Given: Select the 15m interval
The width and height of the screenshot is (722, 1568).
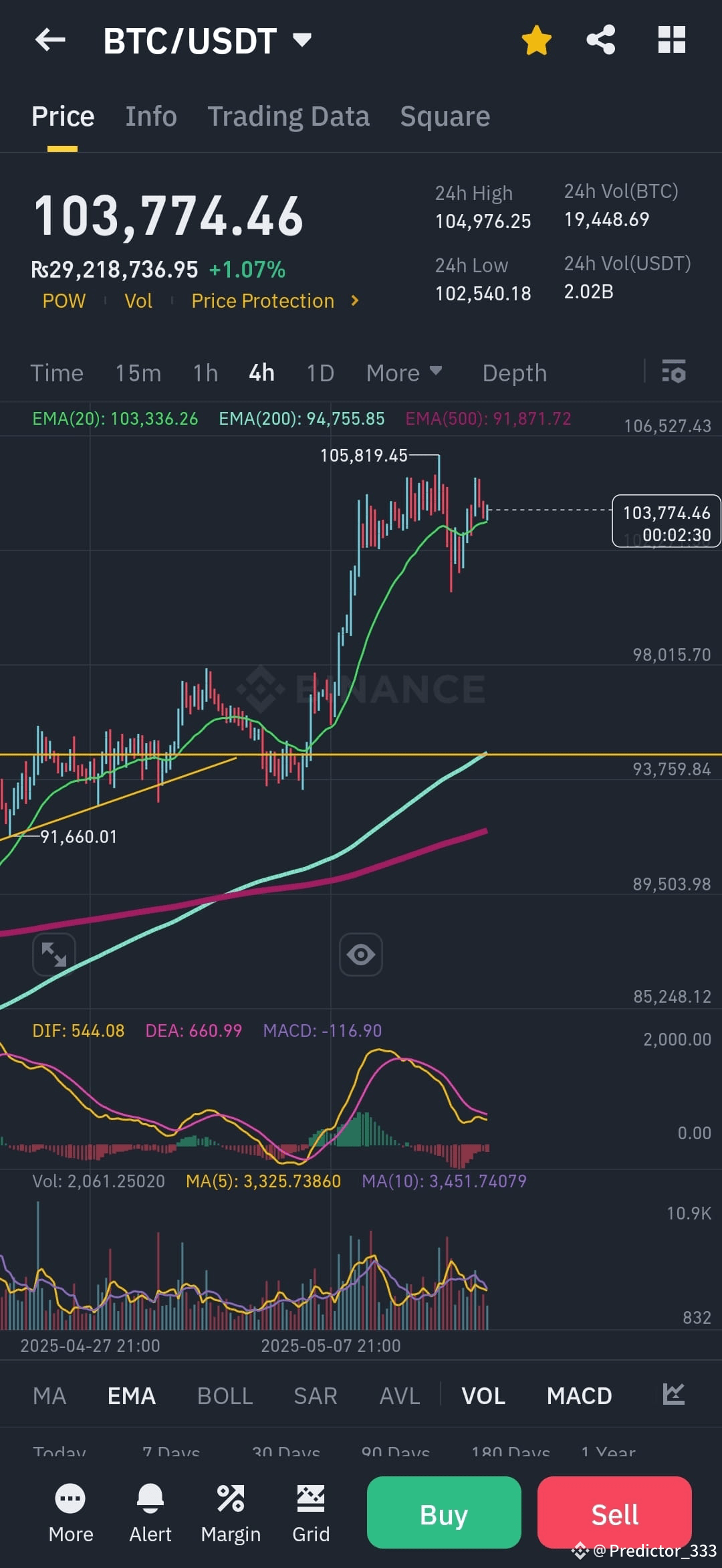Looking at the screenshot, I should pos(138,373).
